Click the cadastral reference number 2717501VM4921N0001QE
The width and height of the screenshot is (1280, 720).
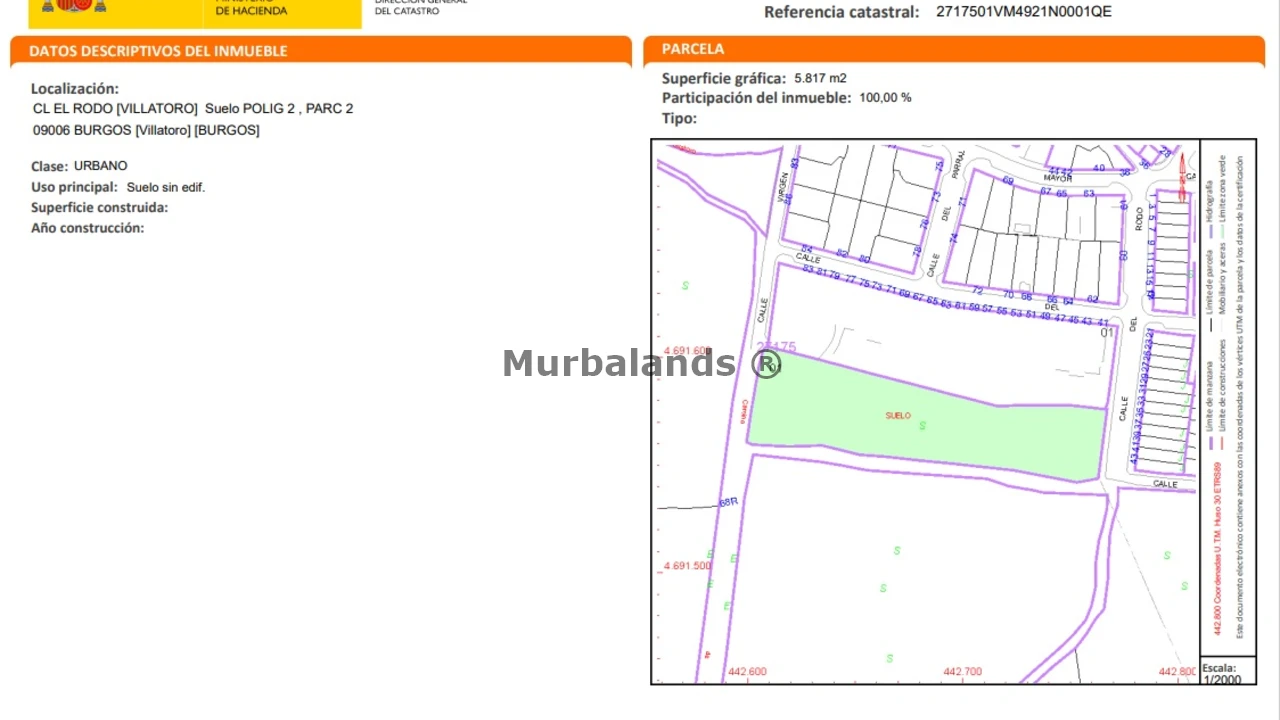tap(1023, 12)
